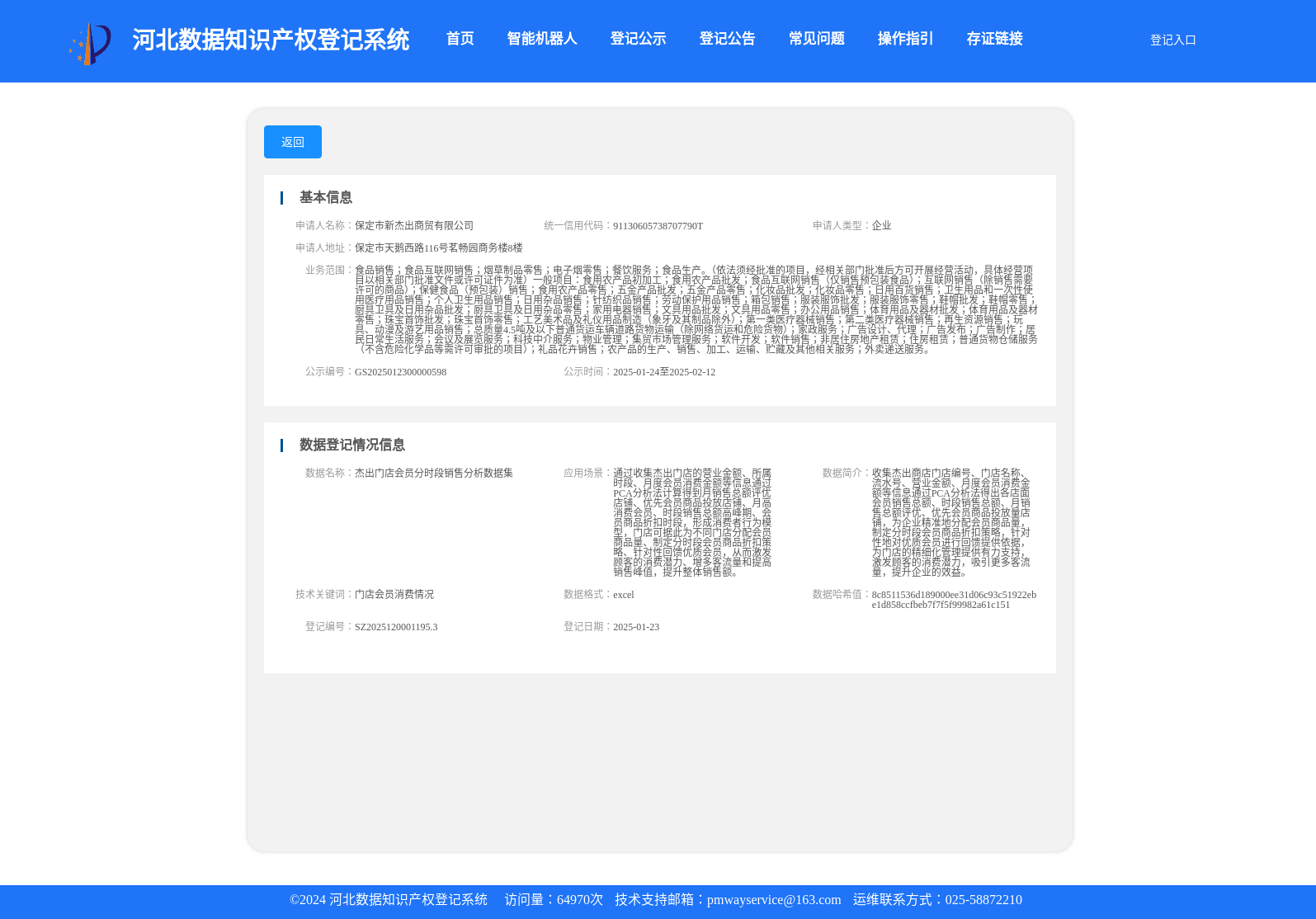The width and height of the screenshot is (1316, 919).
Task: Select data name 杰出门店会员分时段销售分析数据集
Action: [434, 473]
